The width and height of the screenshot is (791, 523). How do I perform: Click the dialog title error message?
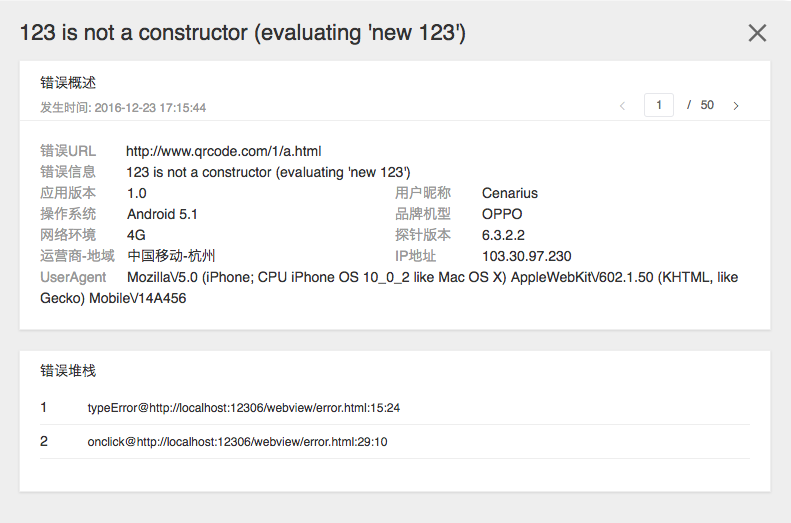243,33
